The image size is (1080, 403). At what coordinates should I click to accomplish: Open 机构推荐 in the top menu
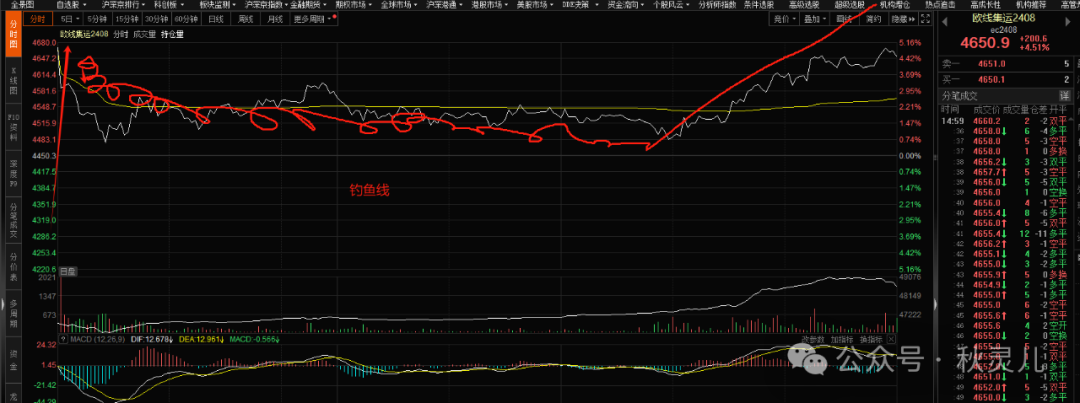[x=1030, y=4]
